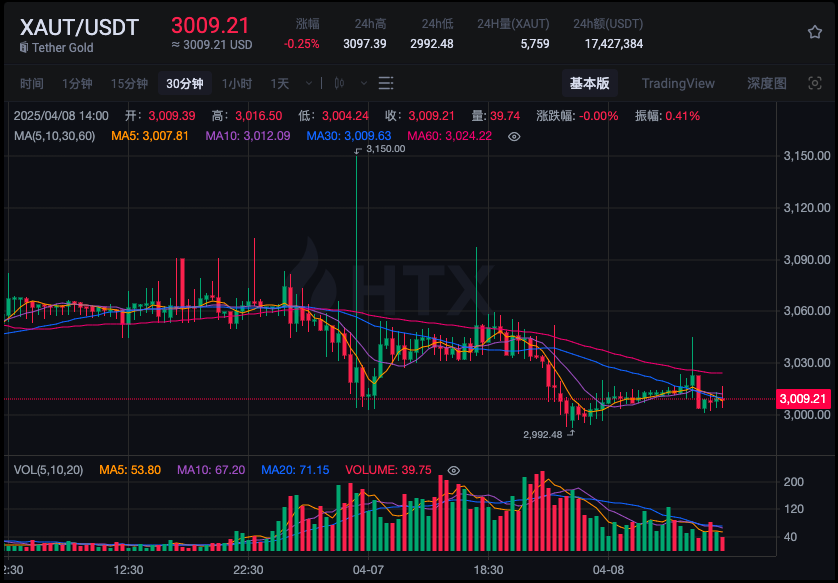
Task: Select the 1分钟 interval
Action: click(x=77, y=83)
